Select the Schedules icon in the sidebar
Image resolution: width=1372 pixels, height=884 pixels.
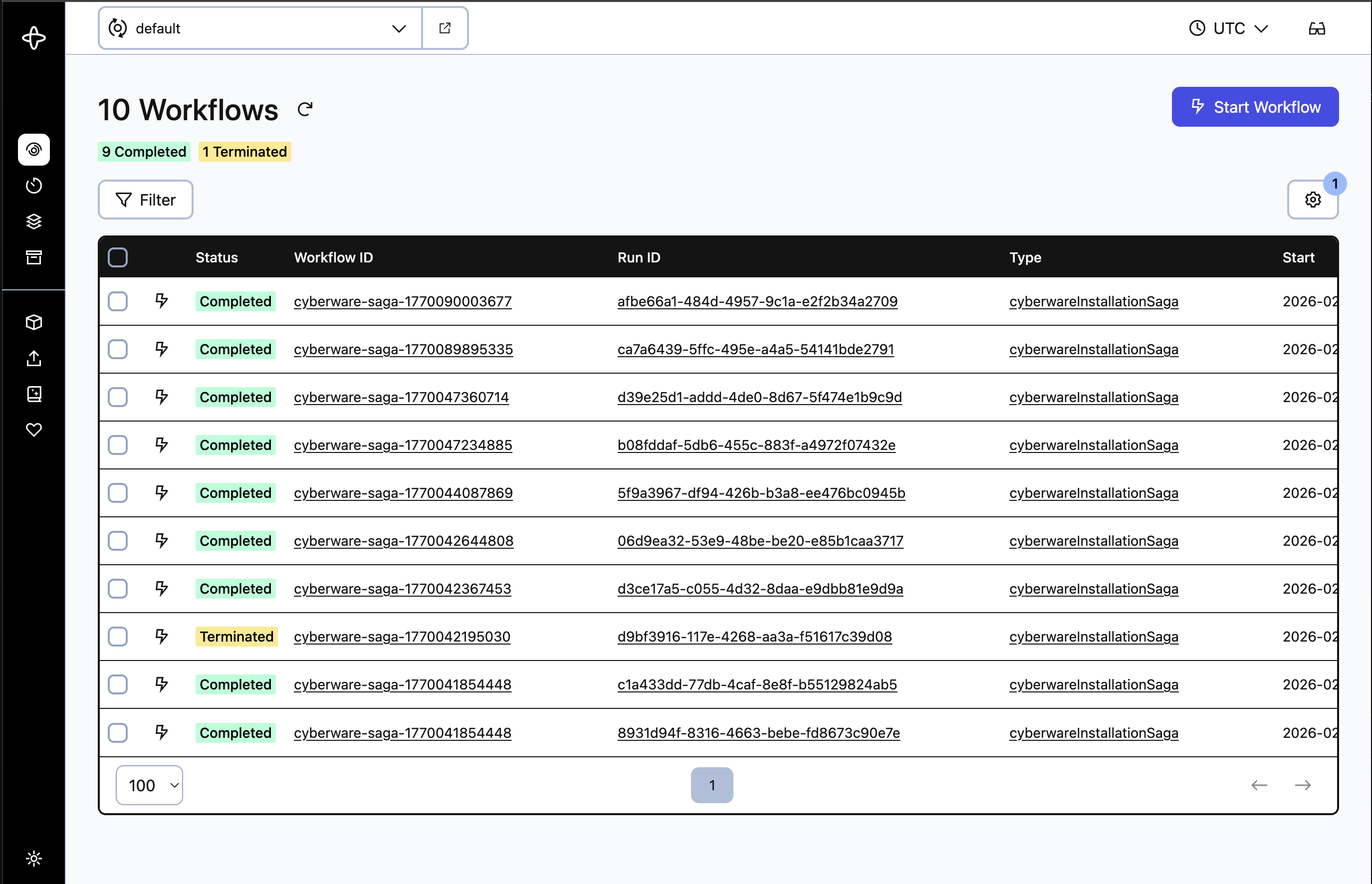coord(34,186)
